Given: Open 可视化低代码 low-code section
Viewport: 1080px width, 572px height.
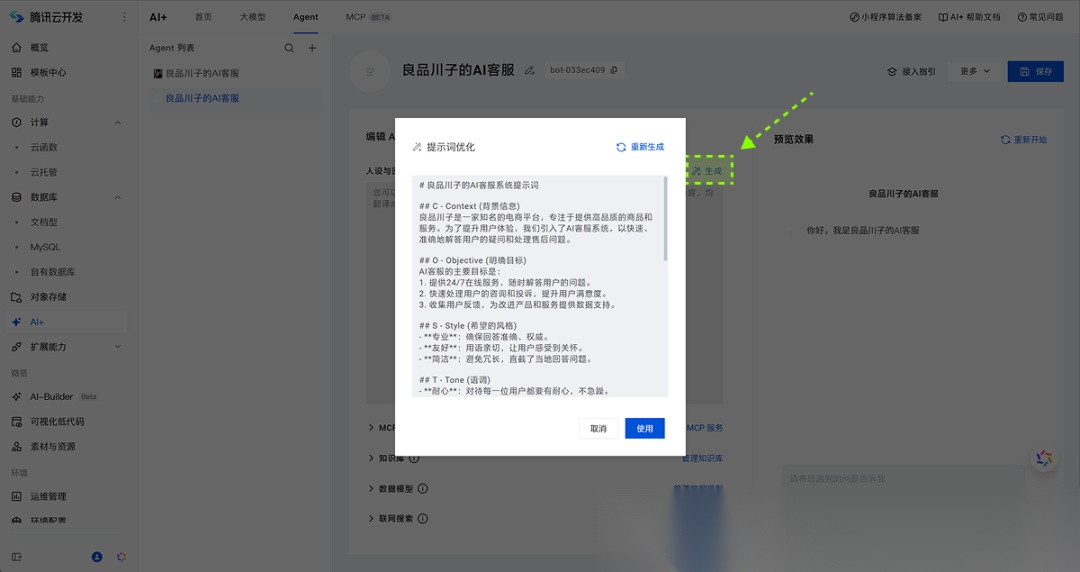Looking at the screenshot, I should tap(56, 422).
